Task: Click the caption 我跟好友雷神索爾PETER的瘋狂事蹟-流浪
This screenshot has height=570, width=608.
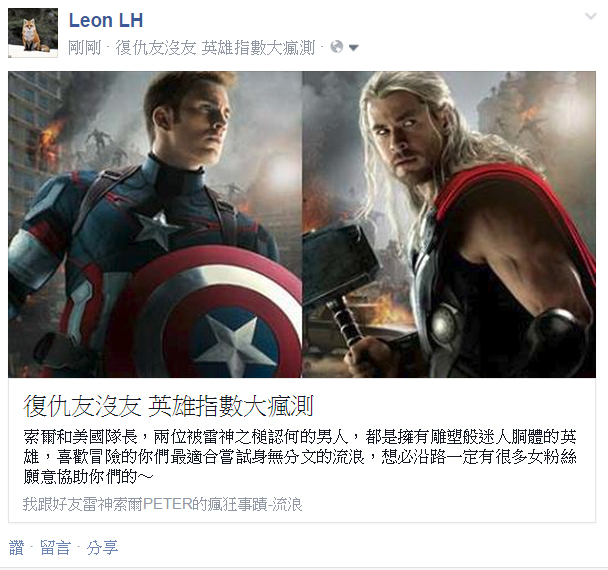Action: coord(162,504)
